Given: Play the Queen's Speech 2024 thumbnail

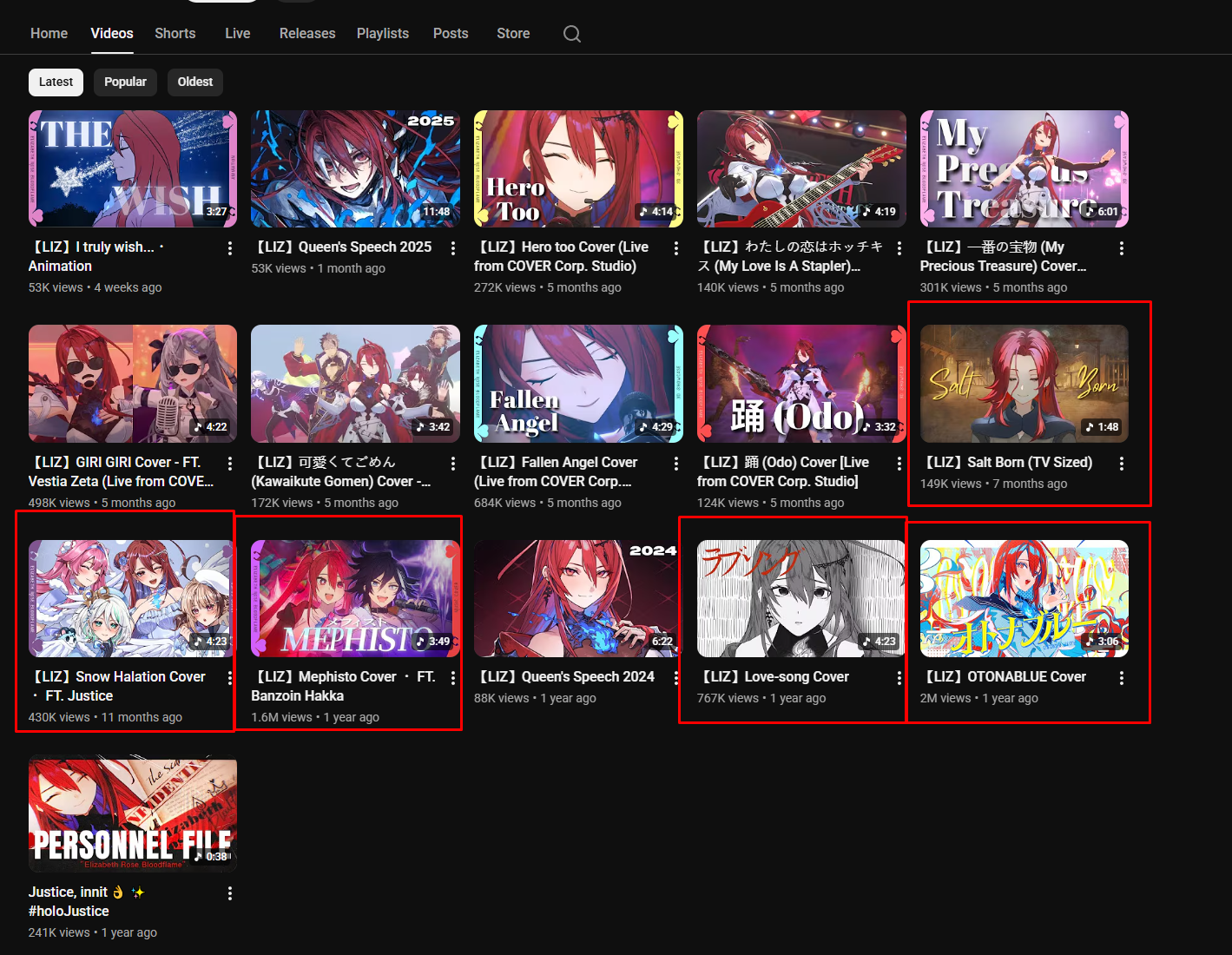Looking at the screenshot, I should tap(578, 598).
